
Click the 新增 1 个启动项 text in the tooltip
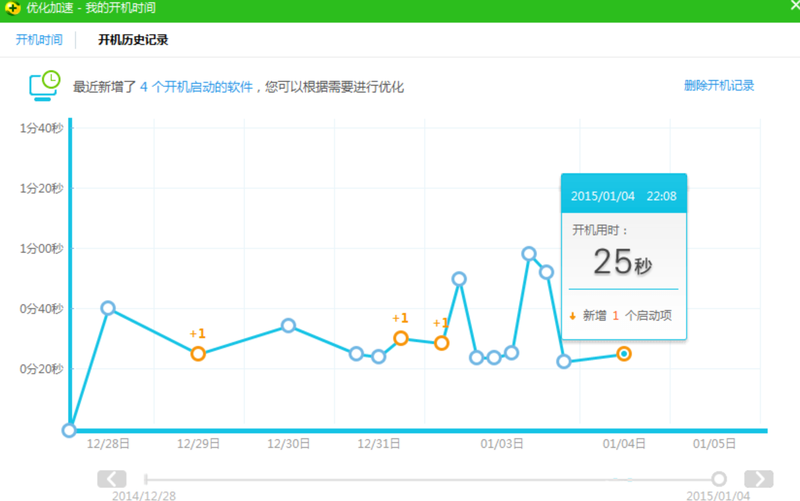(627, 315)
